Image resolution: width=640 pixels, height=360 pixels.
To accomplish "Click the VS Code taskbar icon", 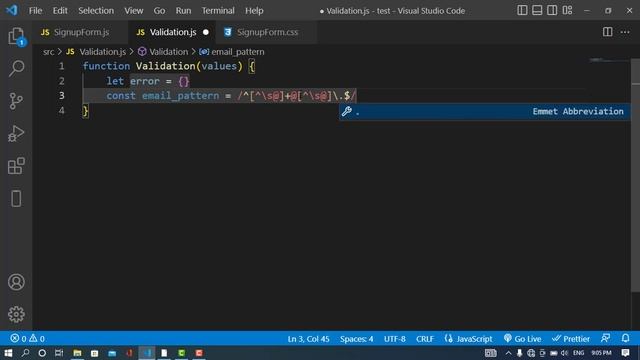I will tap(147, 353).
